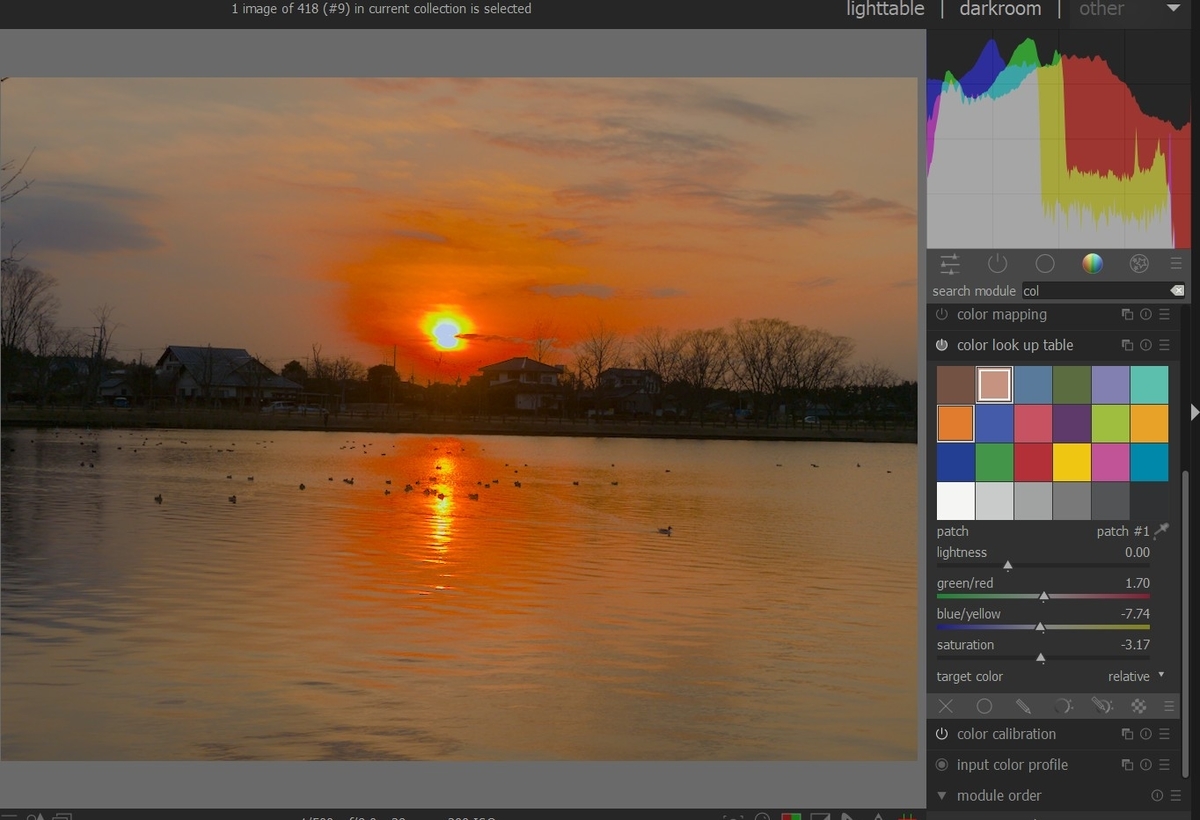Clear the search module text field
The image size is (1200, 820).
1177,291
